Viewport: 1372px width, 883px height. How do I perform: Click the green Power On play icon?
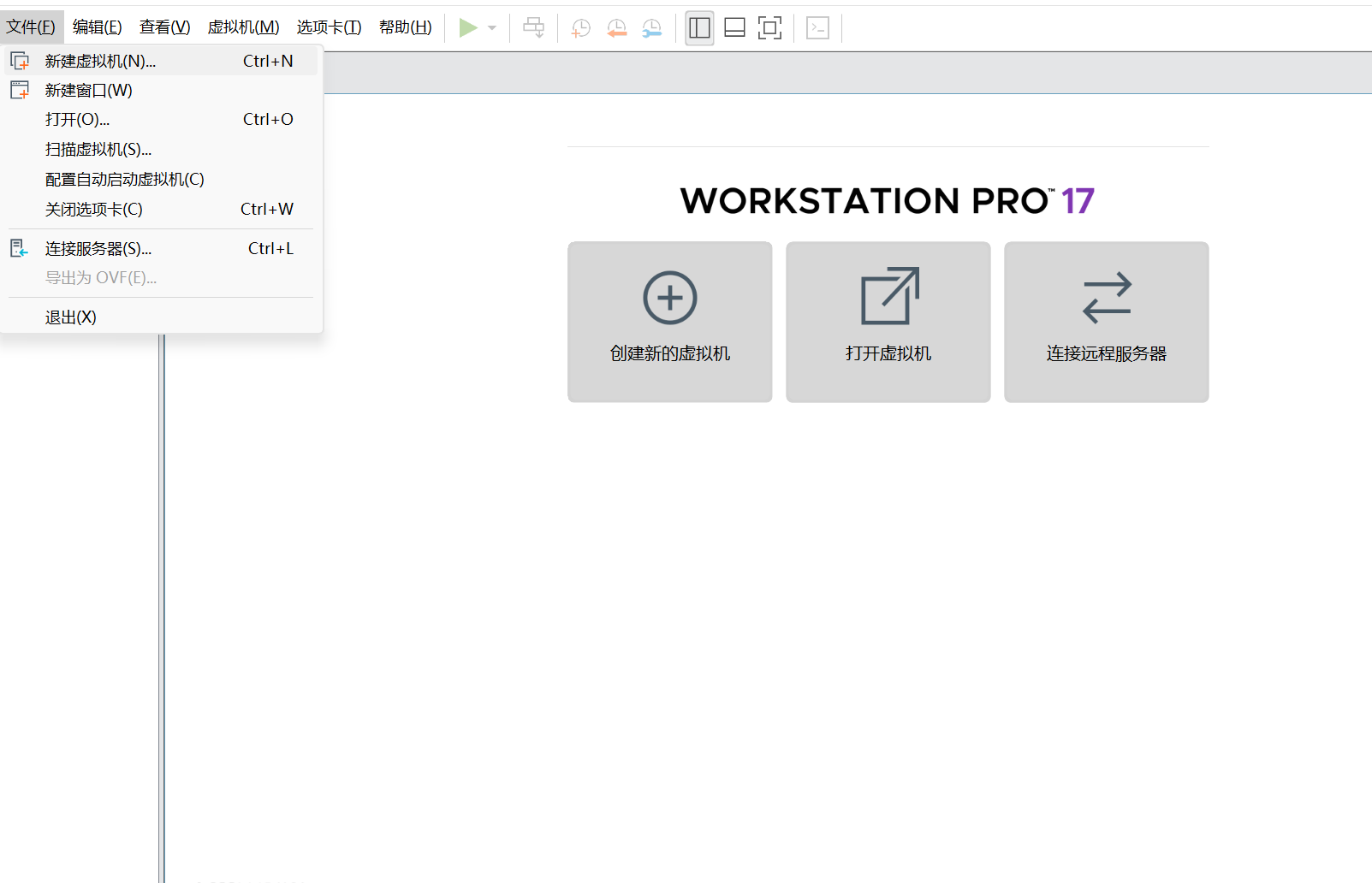point(467,28)
